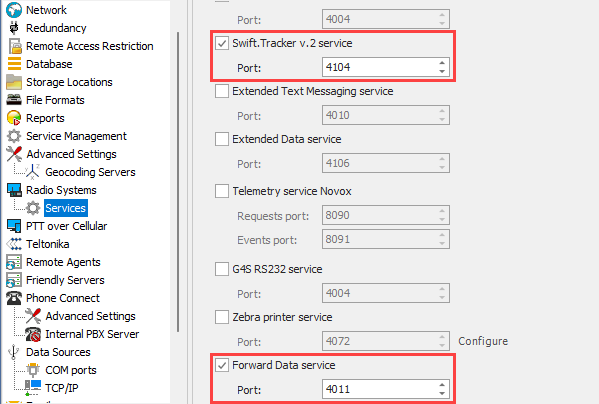Open Internal PBX Server settings
Image resolution: width=599 pixels, height=404 pixels.
pos(92,334)
